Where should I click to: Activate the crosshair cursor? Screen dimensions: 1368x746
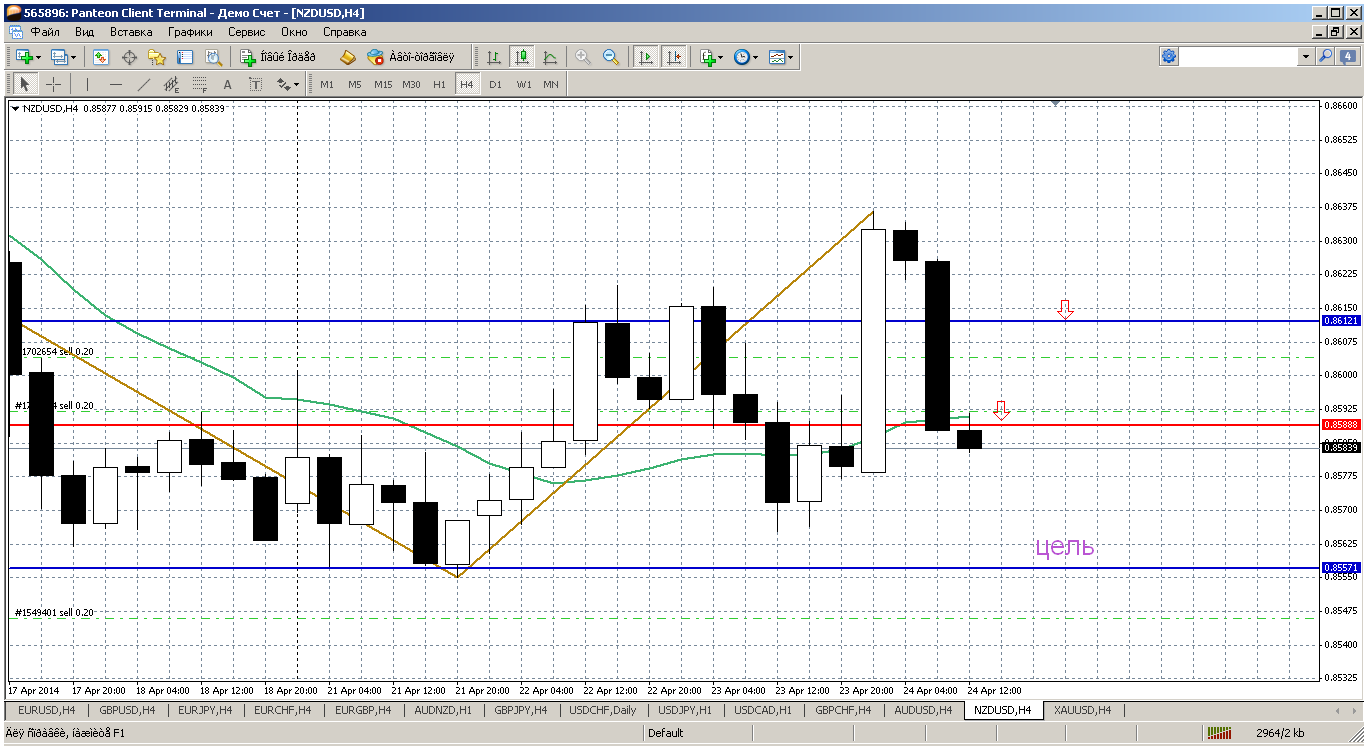coord(54,85)
